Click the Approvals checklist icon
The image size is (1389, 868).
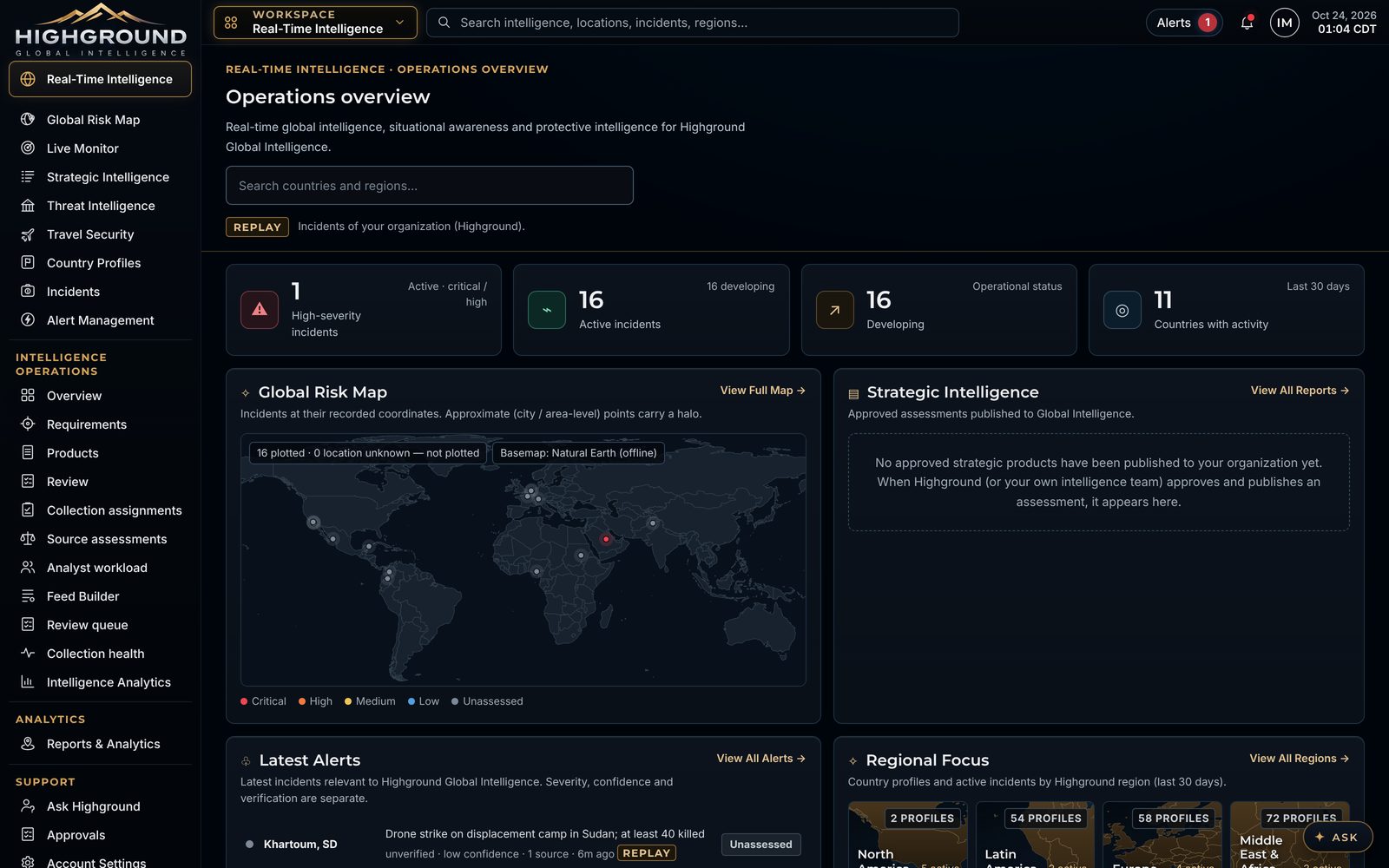tap(28, 835)
